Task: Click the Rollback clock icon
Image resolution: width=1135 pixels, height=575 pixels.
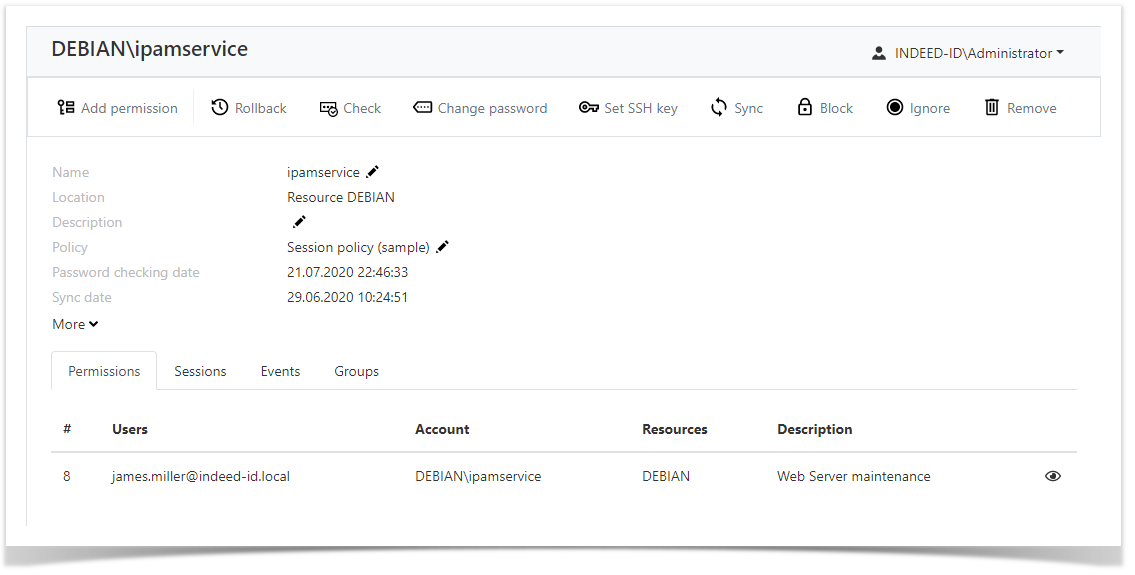Action: [x=219, y=108]
